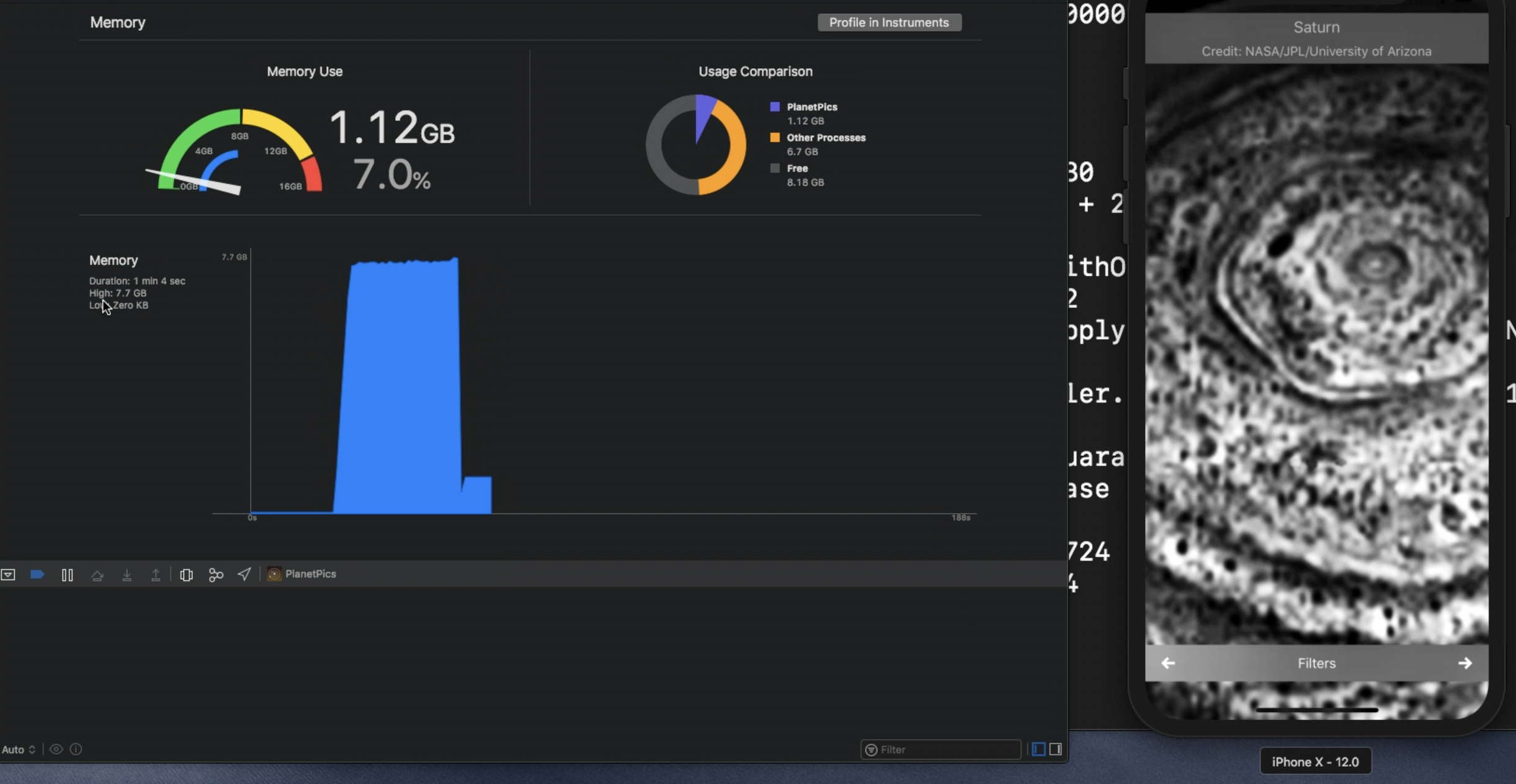Tap the right arrow in simulator Filters bar
This screenshot has width=1516, height=784.
coord(1465,663)
